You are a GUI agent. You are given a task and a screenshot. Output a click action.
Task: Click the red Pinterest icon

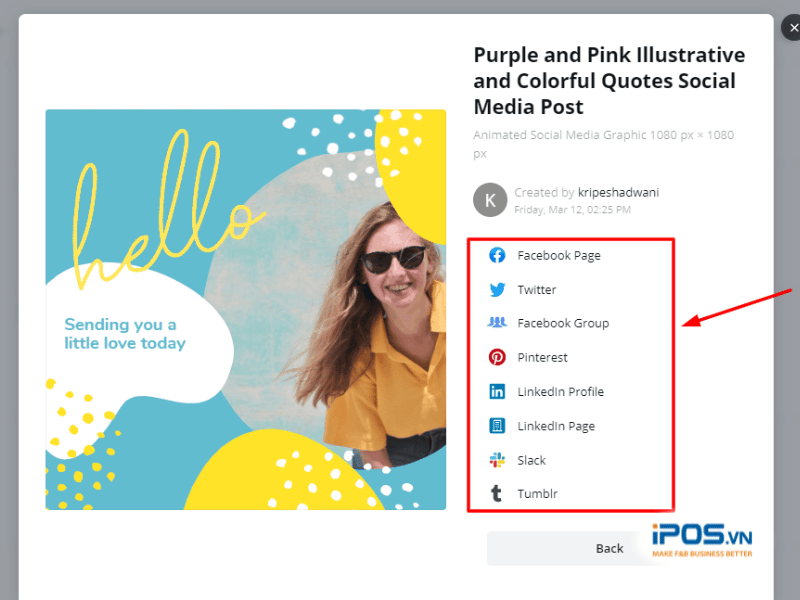click(497, 357)
